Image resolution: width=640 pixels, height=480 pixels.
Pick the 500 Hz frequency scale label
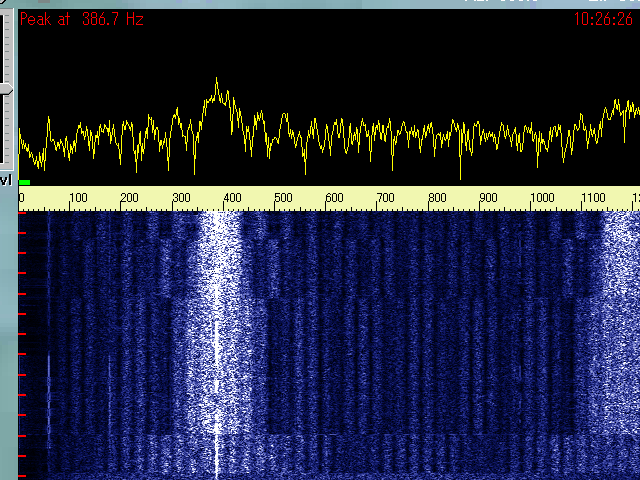click(x=283, y=198)
